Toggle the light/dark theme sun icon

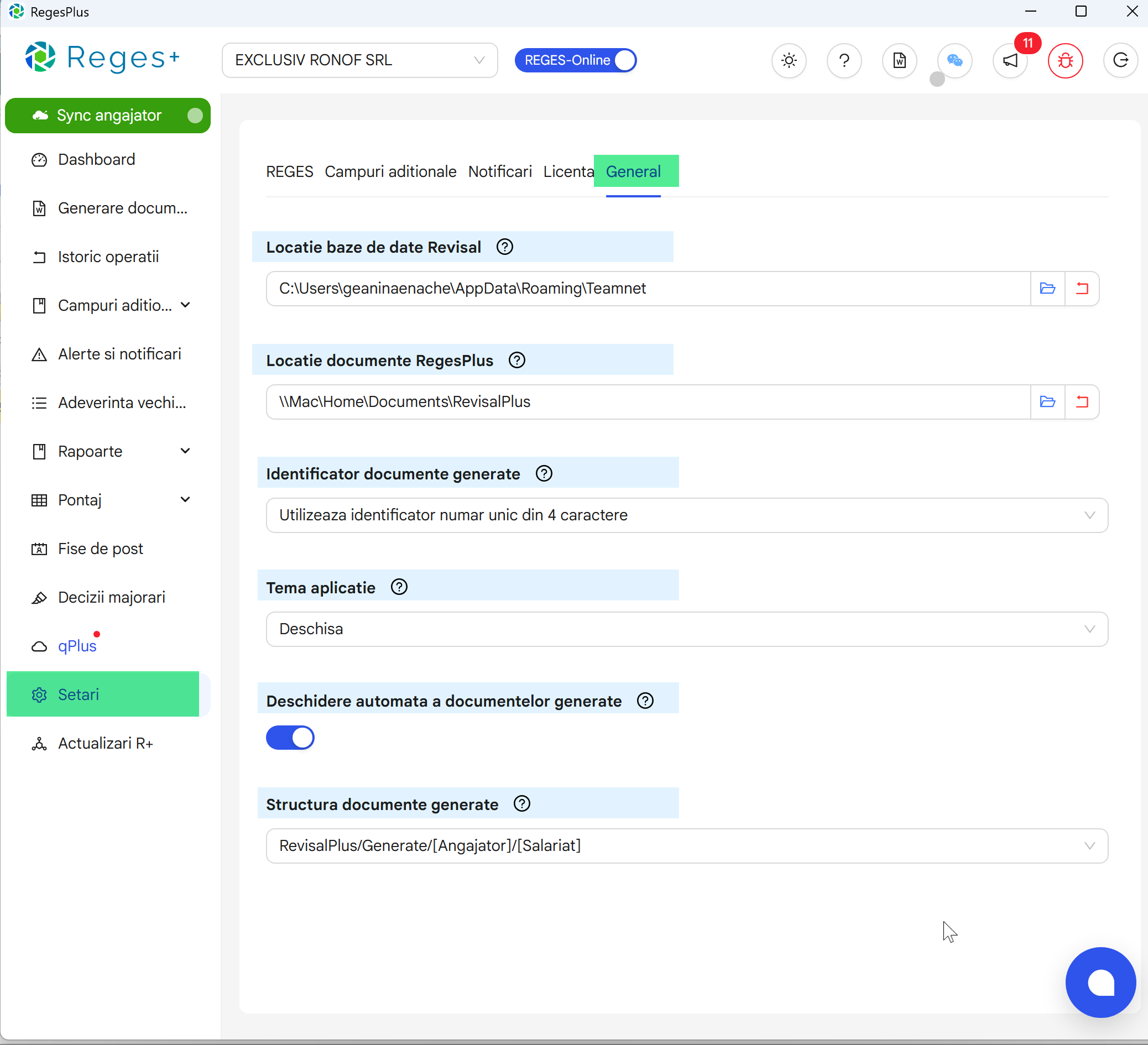pos(789,61)
